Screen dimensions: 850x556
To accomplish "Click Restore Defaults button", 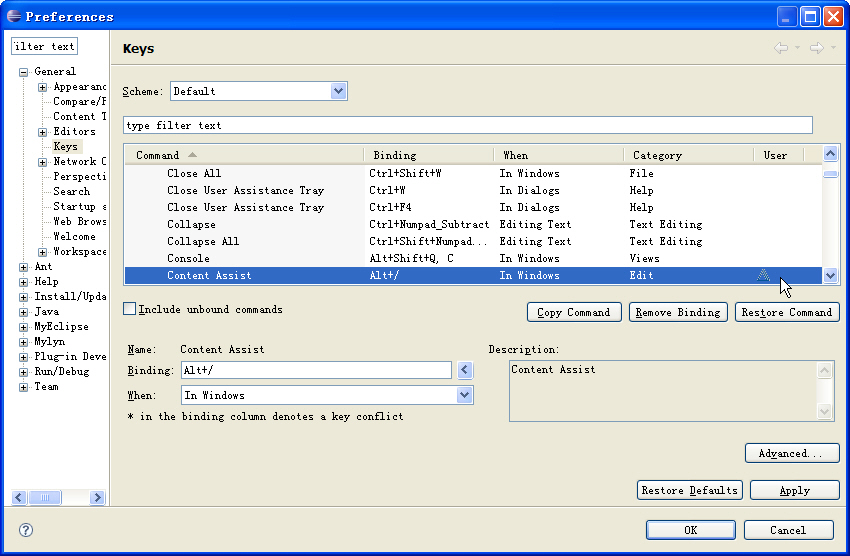I will click(x=690, y=490).
